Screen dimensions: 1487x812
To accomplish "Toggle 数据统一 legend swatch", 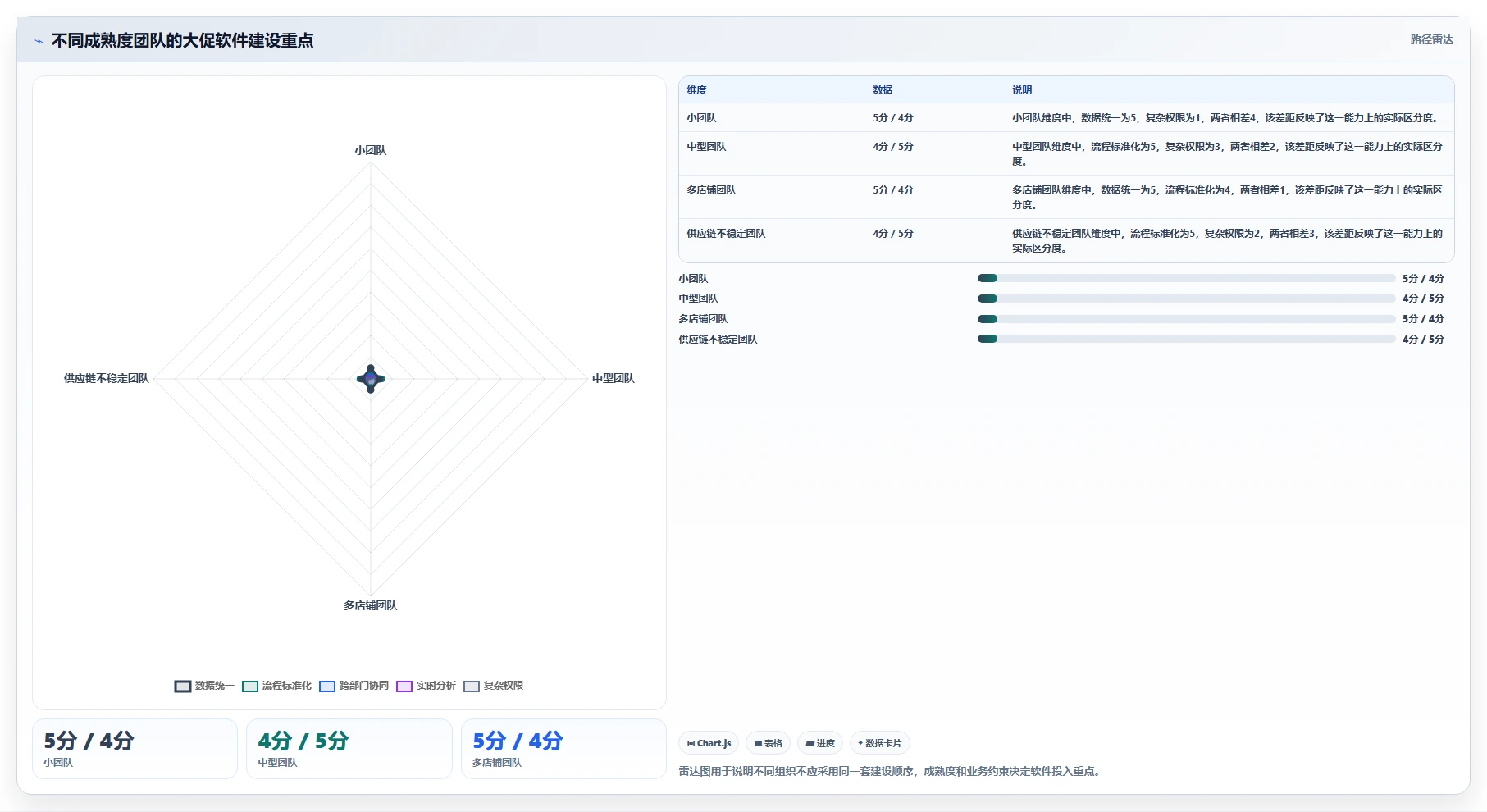I will [x=183, y=687].
